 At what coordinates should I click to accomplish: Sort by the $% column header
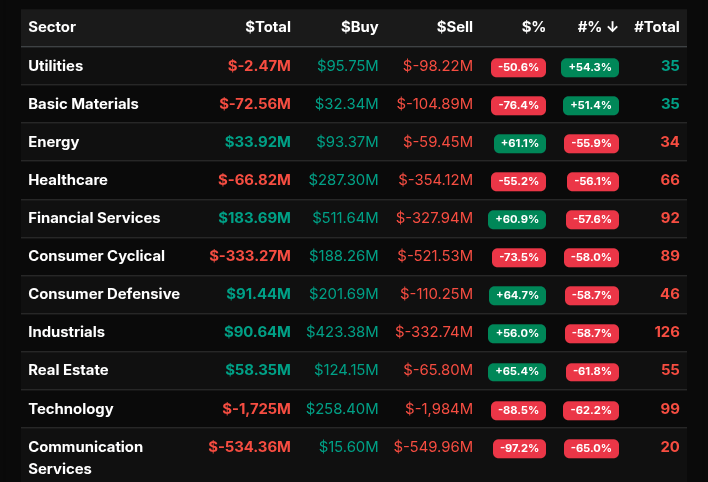(x=533, y=27)
